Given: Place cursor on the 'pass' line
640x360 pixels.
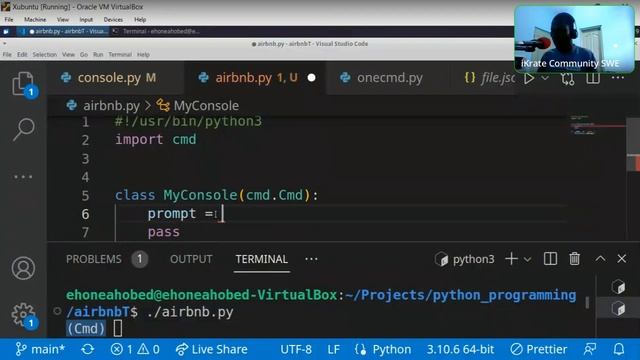Looking at the screenshot, I should click(x=163, y=232).
